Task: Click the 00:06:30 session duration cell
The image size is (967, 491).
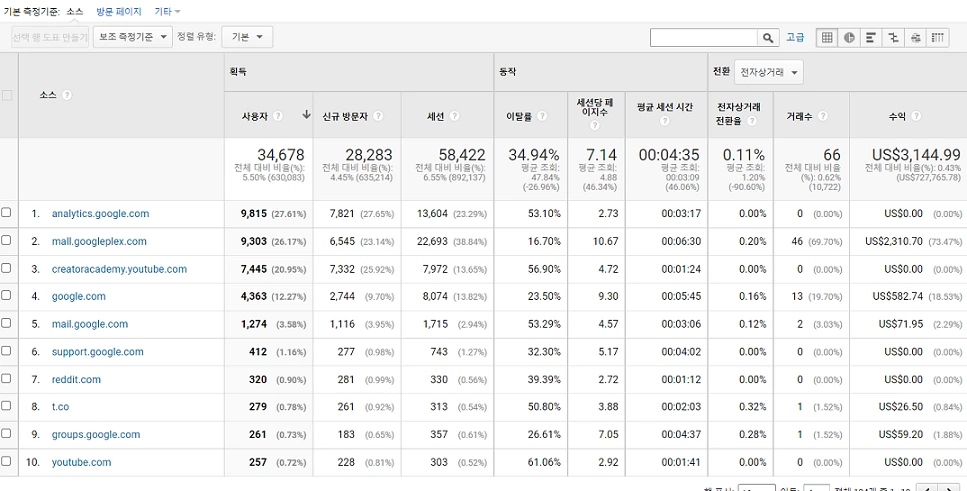Action: [x=681, y=241]
